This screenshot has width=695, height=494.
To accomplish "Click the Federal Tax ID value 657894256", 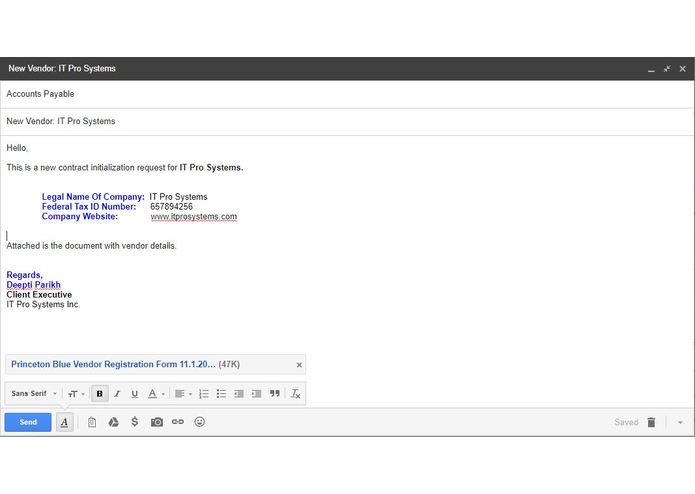I will point(172,206).
